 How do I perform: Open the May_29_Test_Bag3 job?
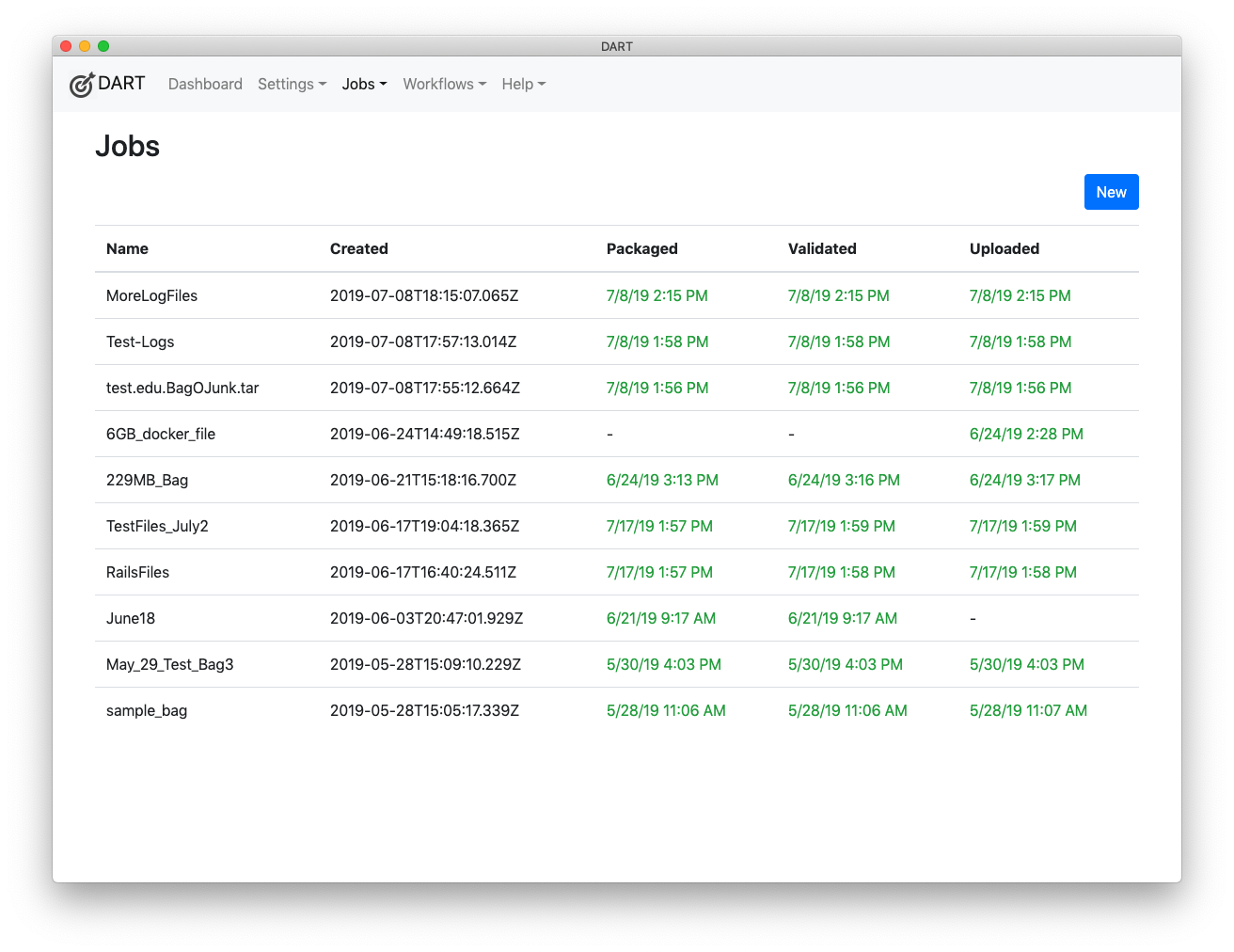coord(169,664)
